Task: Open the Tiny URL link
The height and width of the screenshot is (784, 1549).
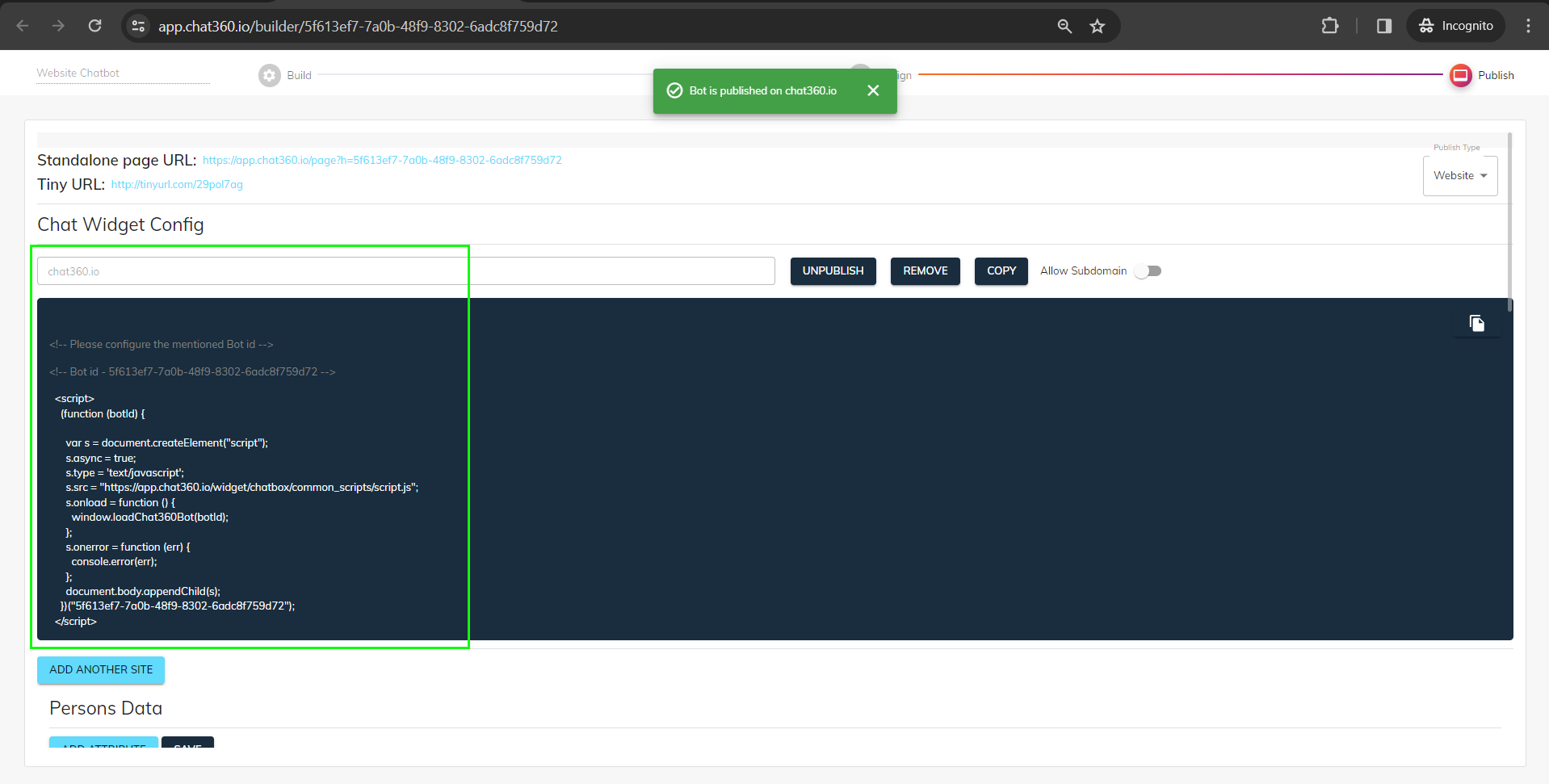Action: click(177, 185)
